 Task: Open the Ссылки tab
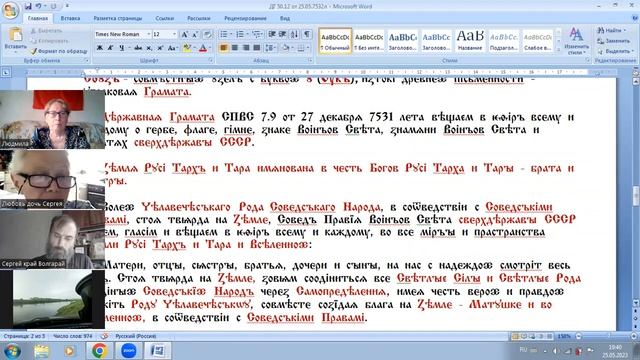pos(164,18)
